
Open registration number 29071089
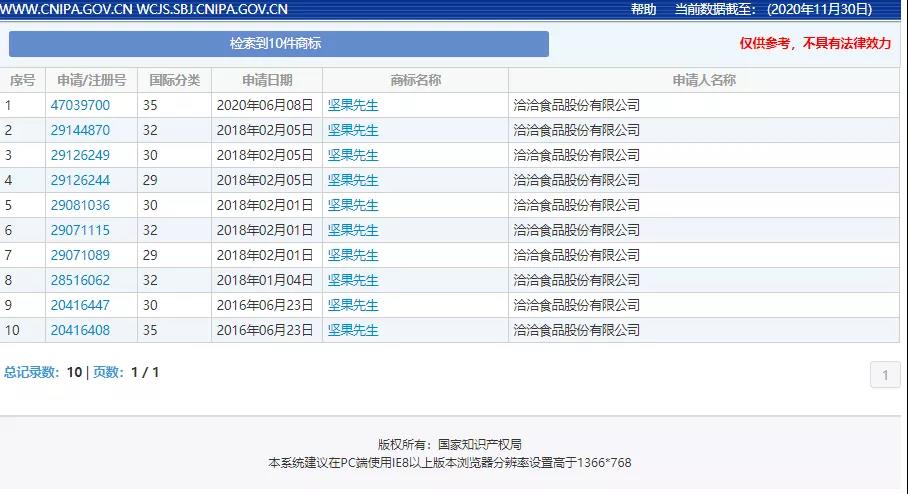(80, 255)
